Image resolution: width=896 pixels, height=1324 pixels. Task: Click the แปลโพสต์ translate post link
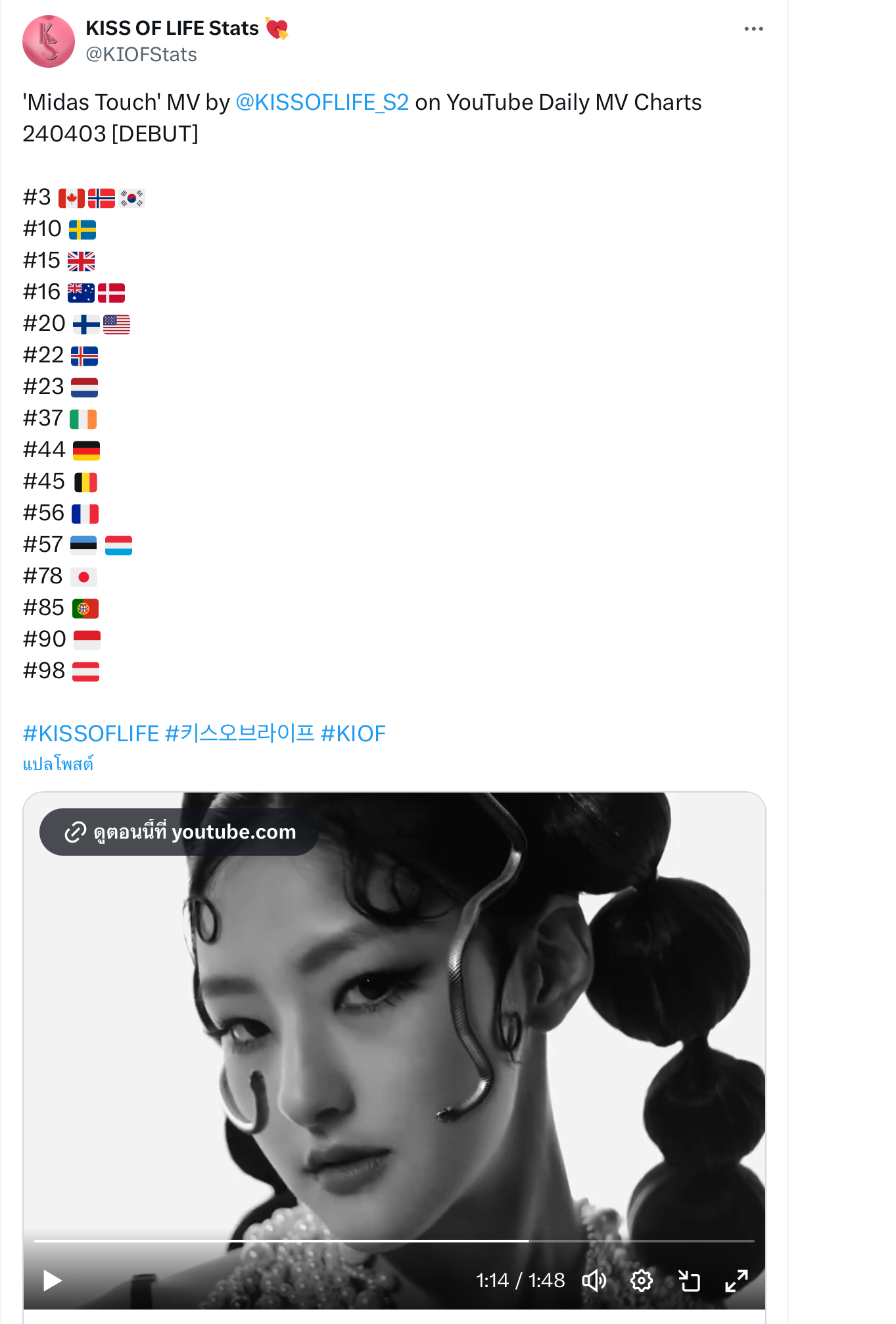coord(58,764)
